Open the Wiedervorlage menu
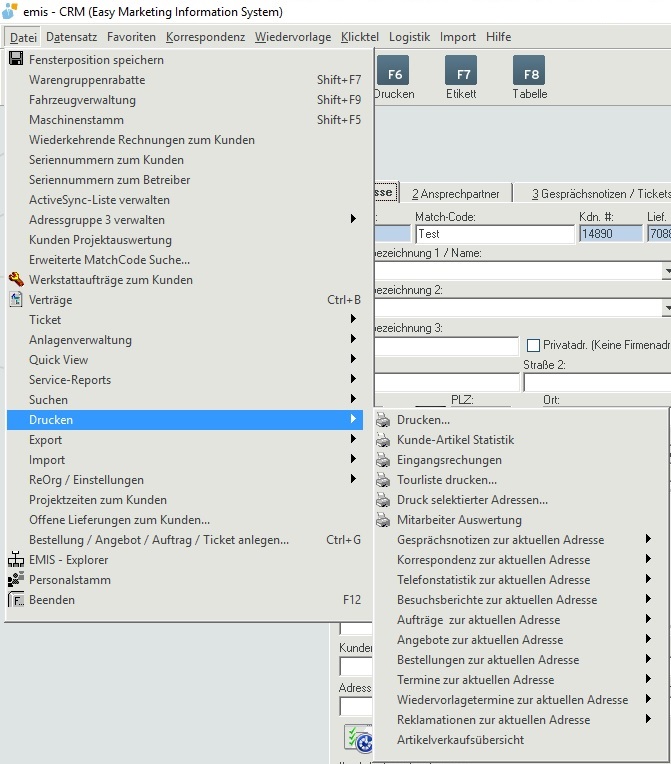Screen dimensions: 671x764 [x=293, y=37]
